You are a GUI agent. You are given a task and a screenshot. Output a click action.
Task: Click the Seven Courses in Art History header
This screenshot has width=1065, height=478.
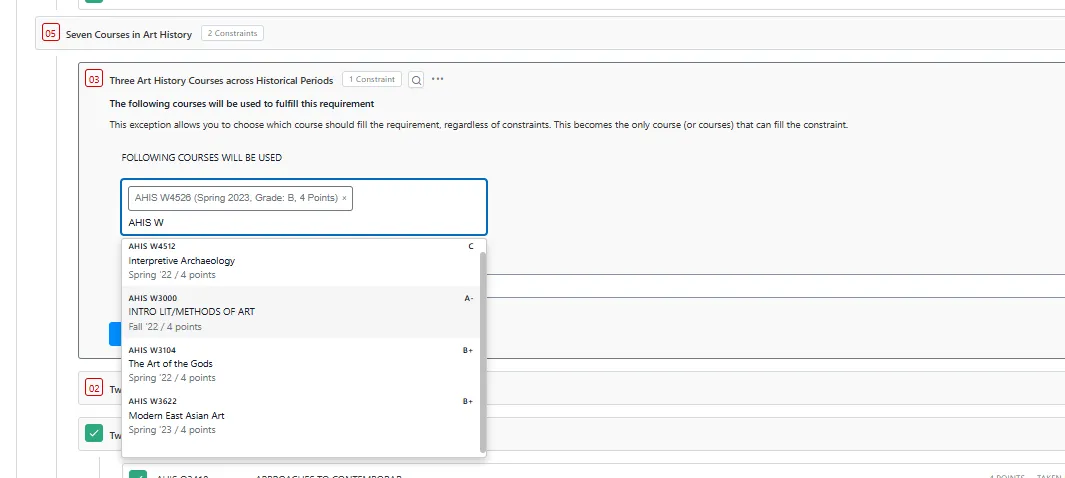(129, 34)
